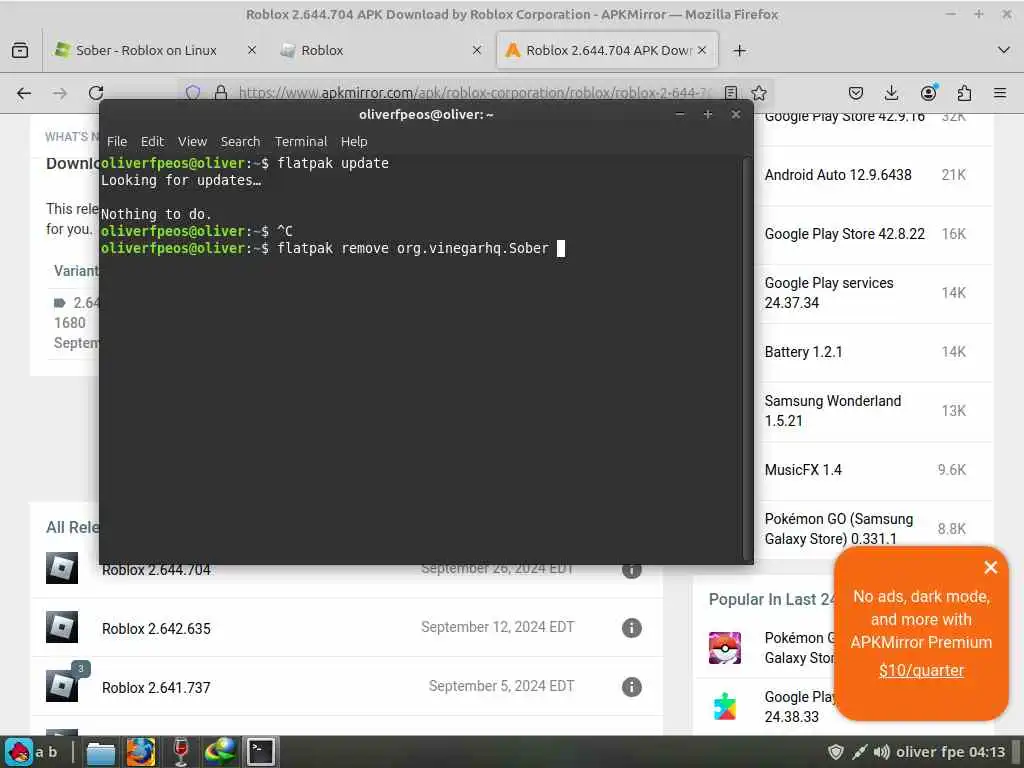Click the terminal window vertical scrollbar
The image size is (1024, 768).
747,358
